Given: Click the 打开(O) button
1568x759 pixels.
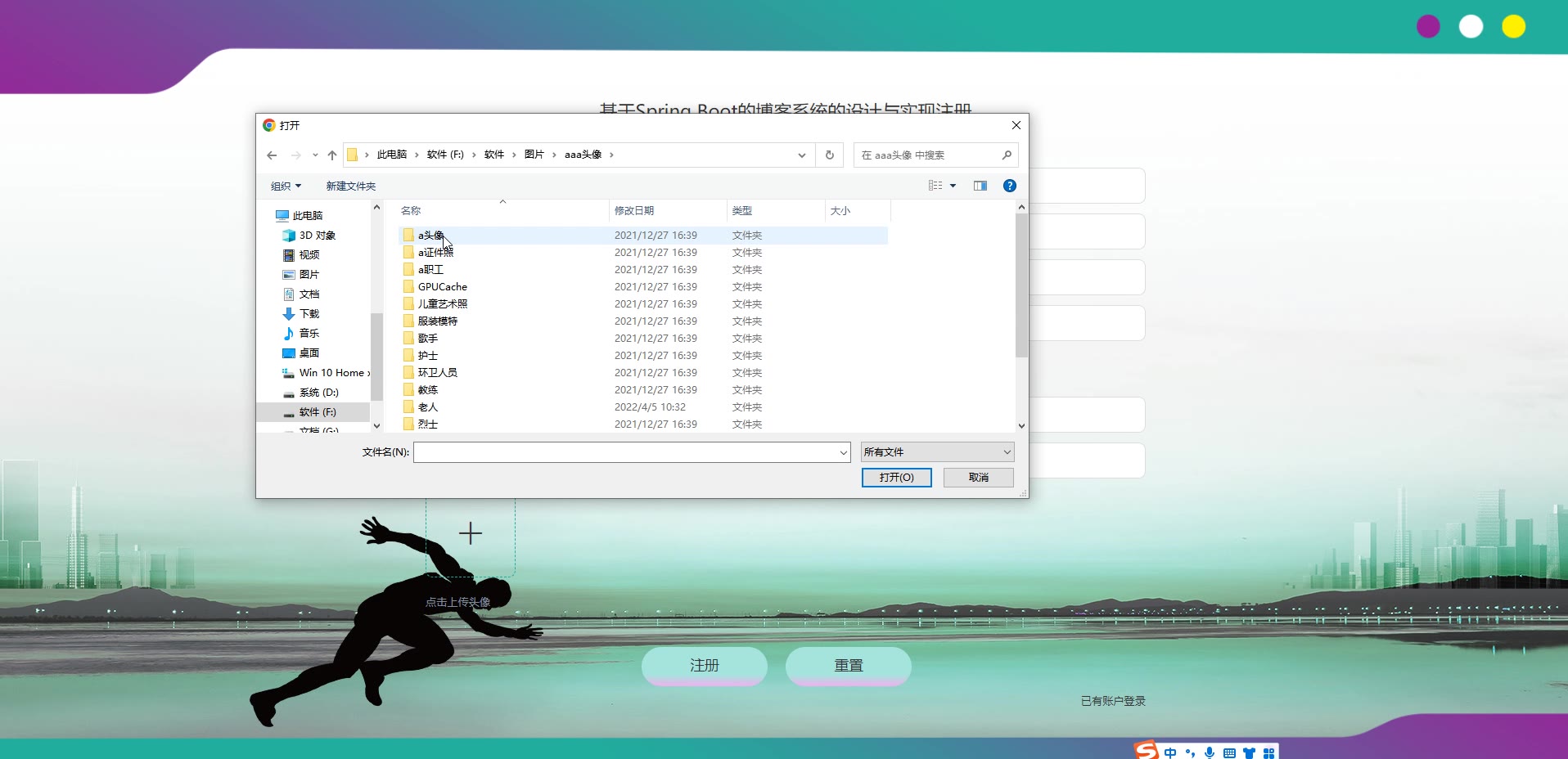Looking at the screenshot, I should coord(896,478).
